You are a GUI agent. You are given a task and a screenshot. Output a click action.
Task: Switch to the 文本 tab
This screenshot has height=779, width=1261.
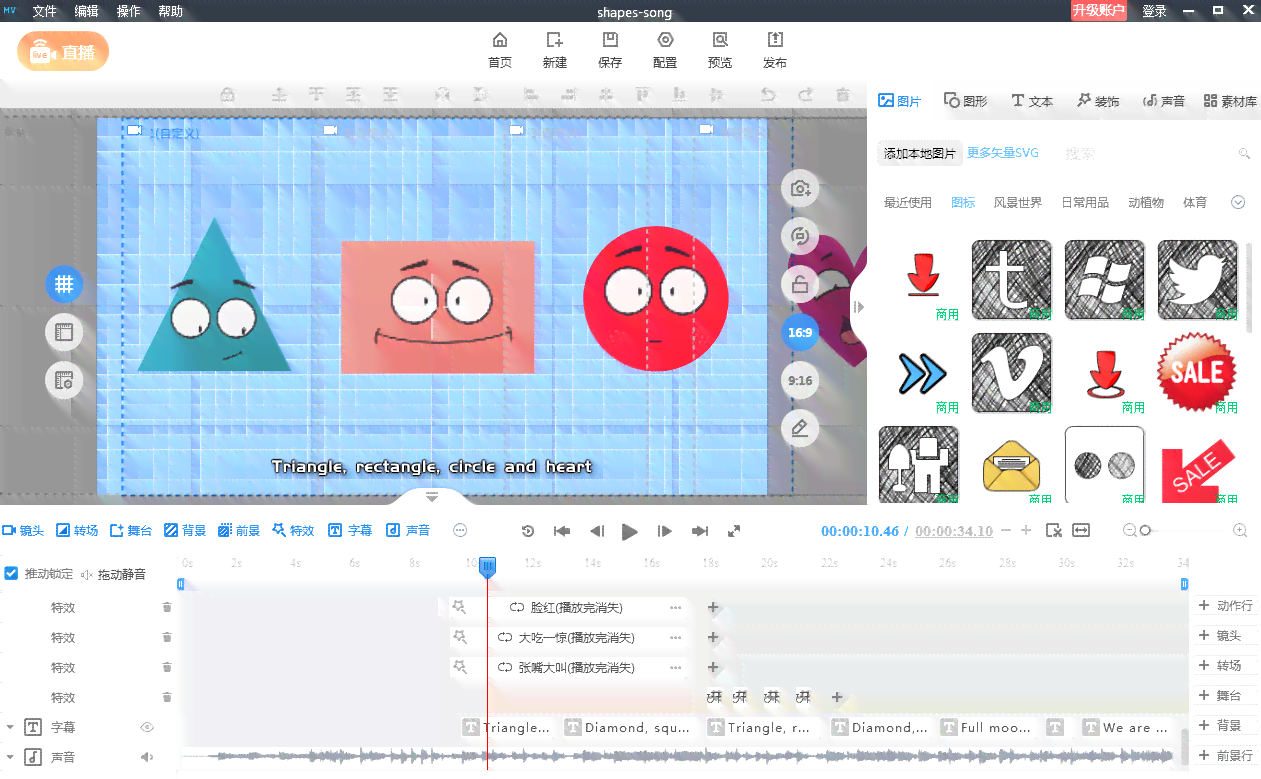coord(1032,101)
